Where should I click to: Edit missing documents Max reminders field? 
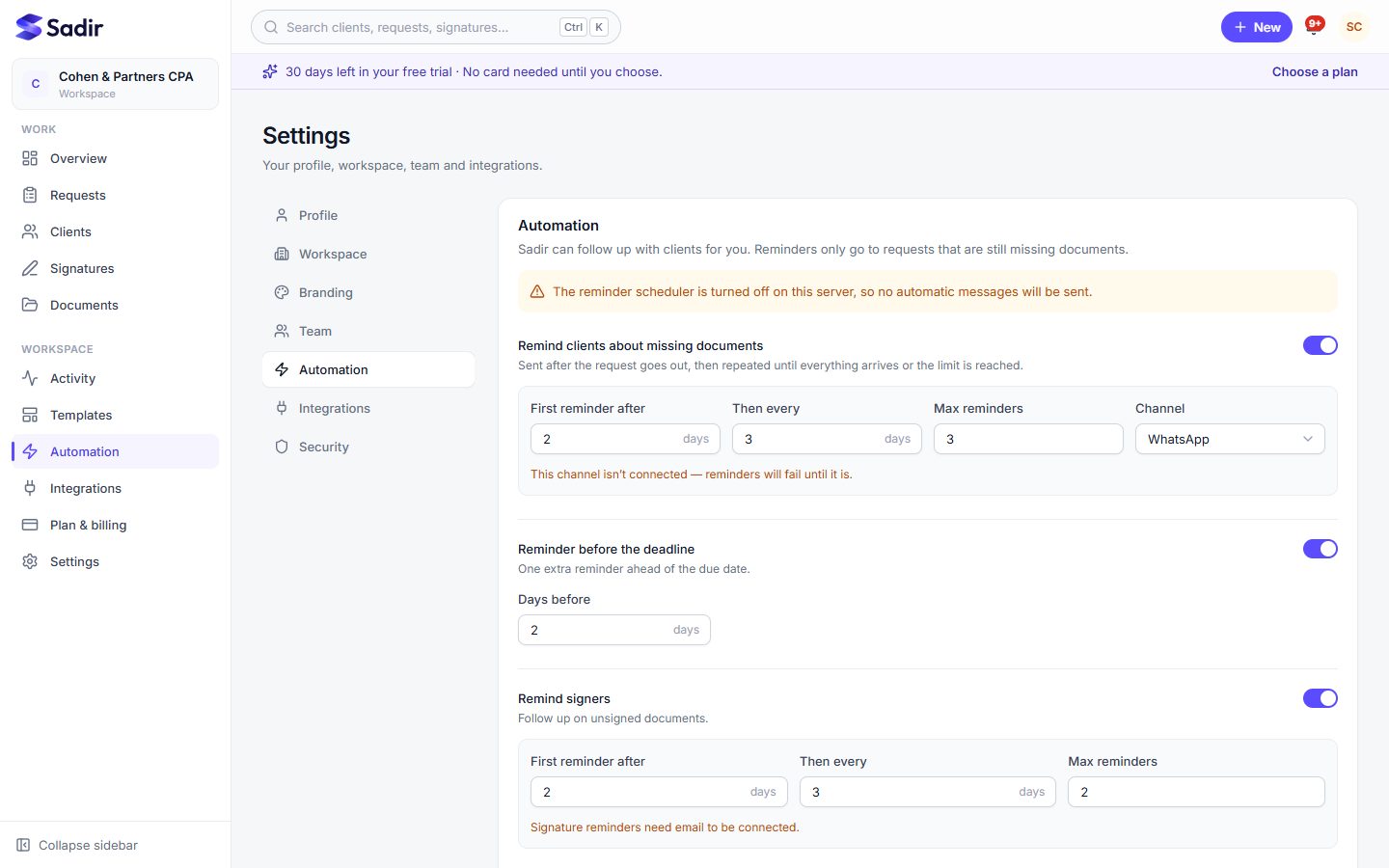[x=1028, y=439]
